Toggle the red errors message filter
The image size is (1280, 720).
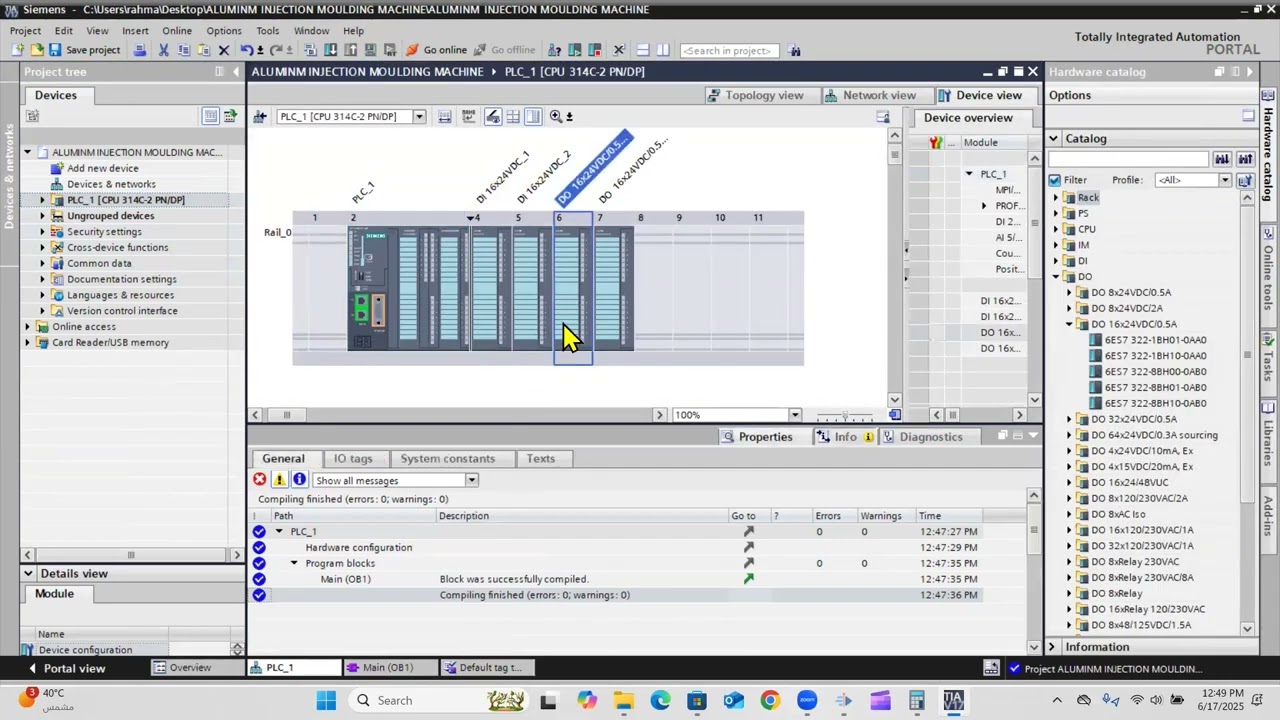tap(260, 480)
